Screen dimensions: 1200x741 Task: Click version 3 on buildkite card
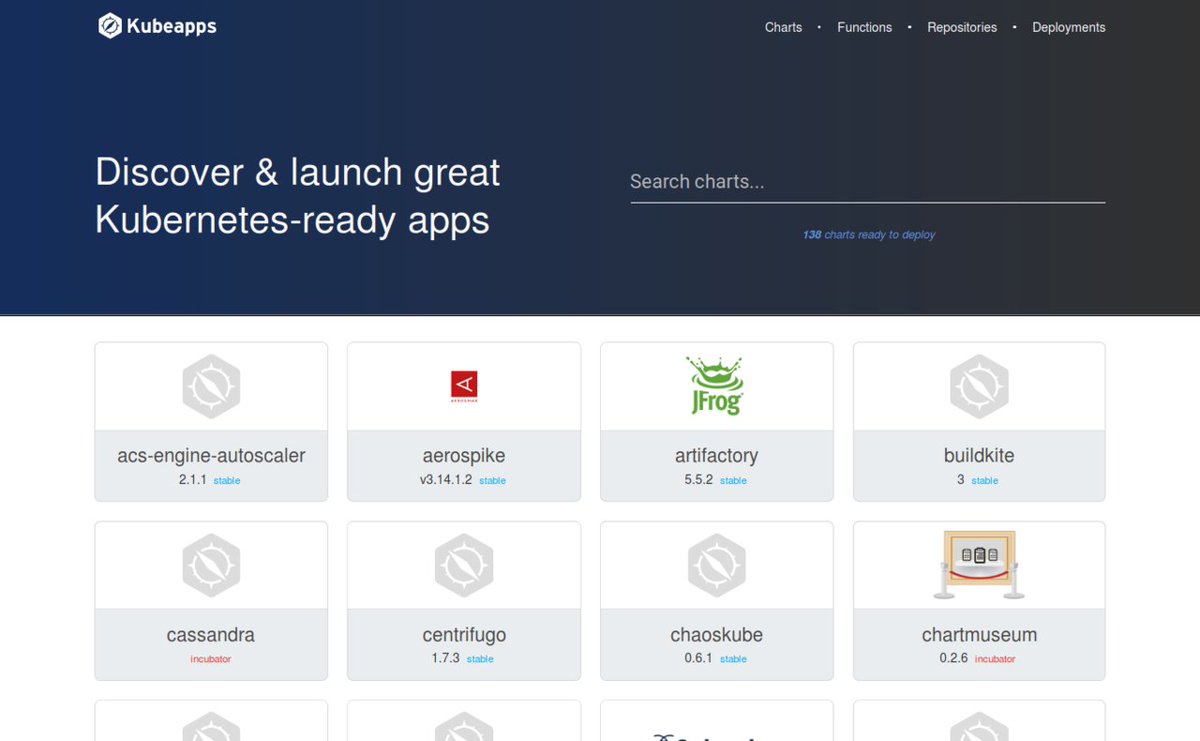coord(961,480)
